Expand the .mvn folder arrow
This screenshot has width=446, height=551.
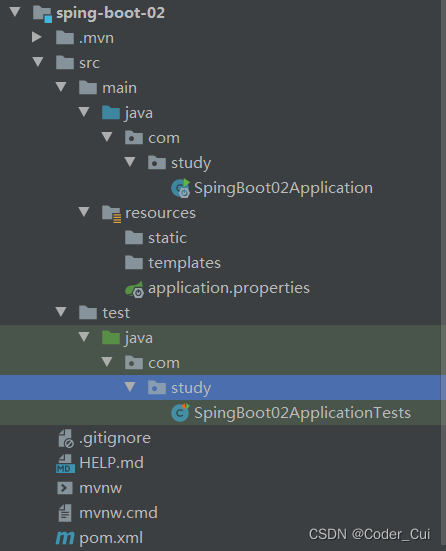(37, 37)
